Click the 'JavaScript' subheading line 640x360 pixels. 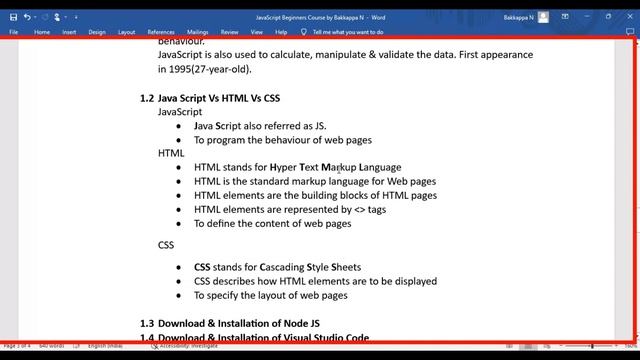coord(180,112)
